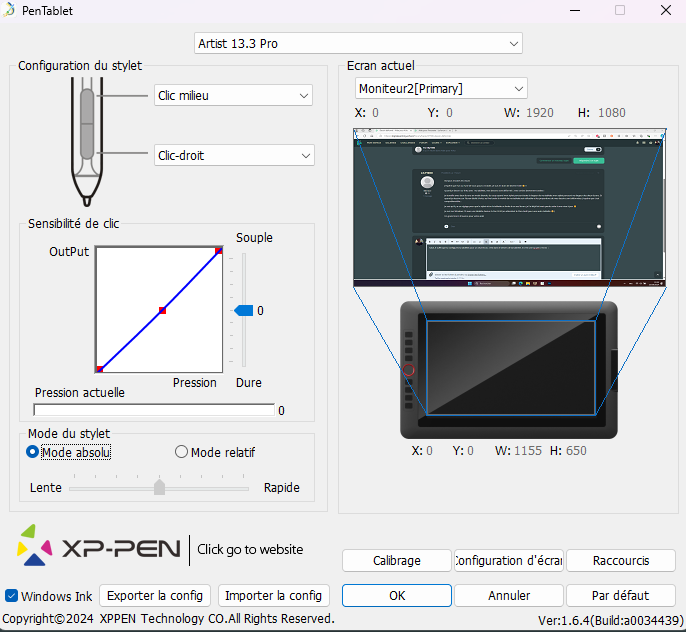Click the monitor screen preview thumbnail

pyautogui.click(x=510, y=207)
